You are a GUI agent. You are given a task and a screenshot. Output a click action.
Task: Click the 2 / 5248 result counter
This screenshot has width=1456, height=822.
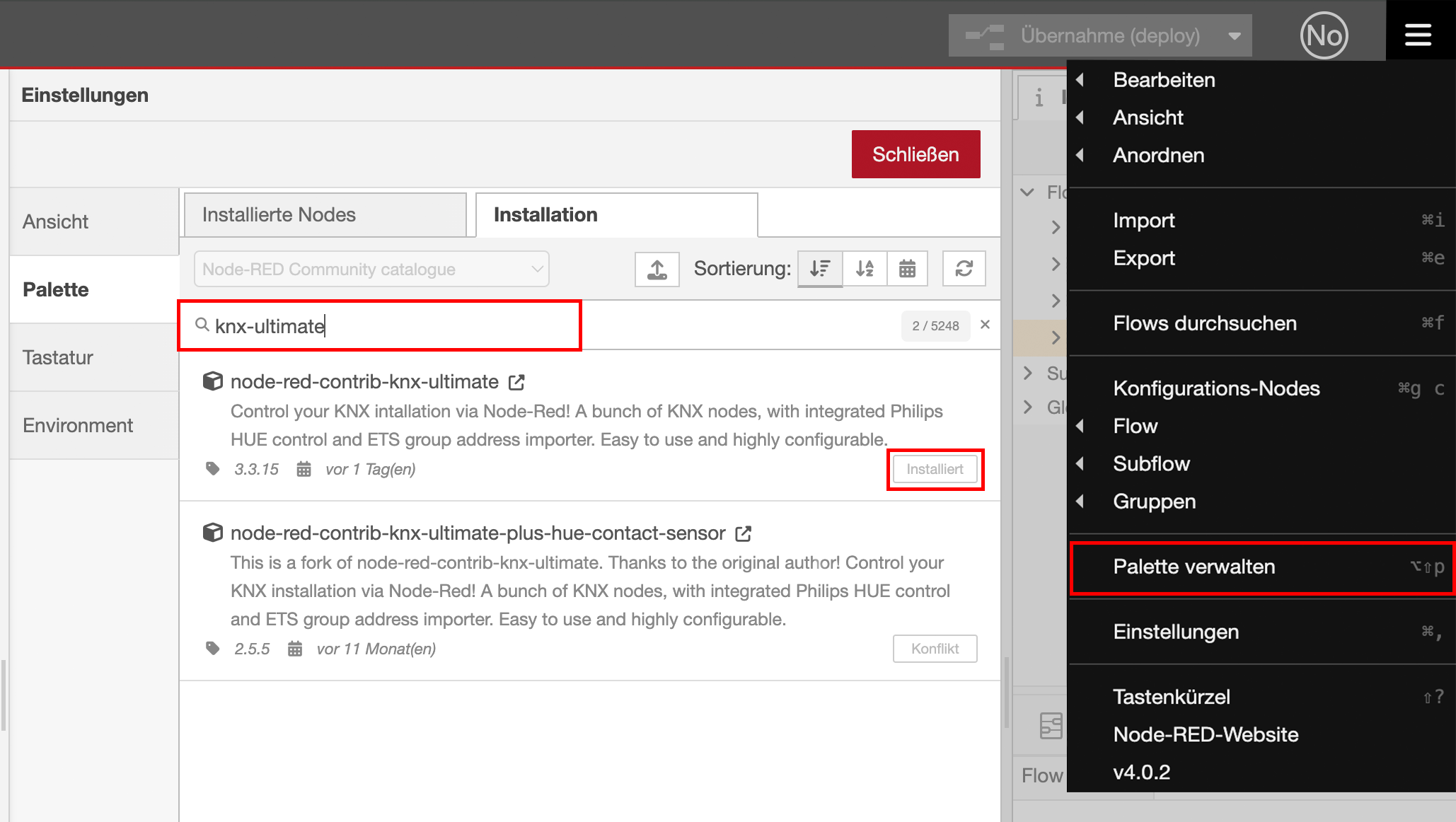935,325
